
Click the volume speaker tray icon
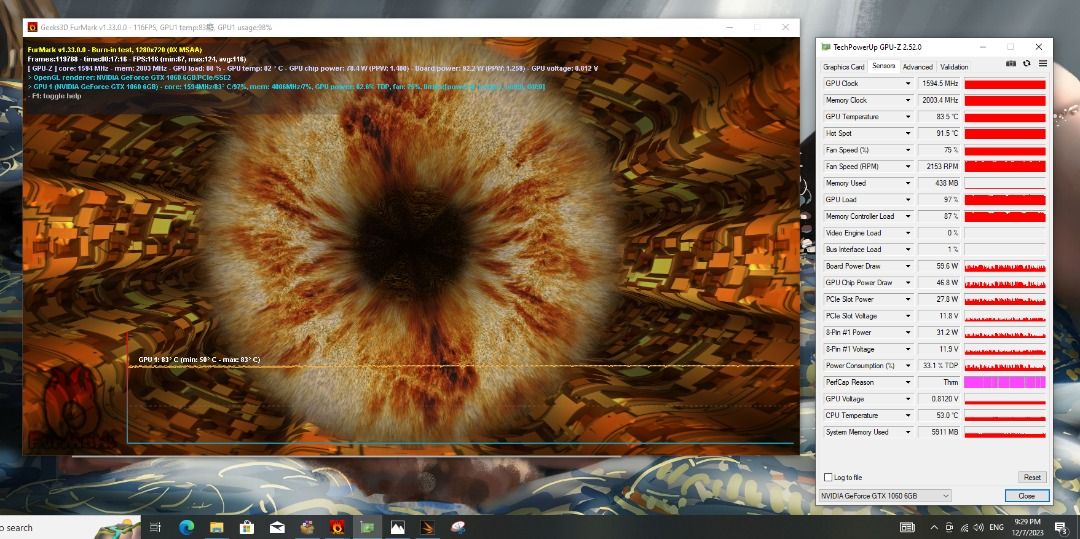978,527
